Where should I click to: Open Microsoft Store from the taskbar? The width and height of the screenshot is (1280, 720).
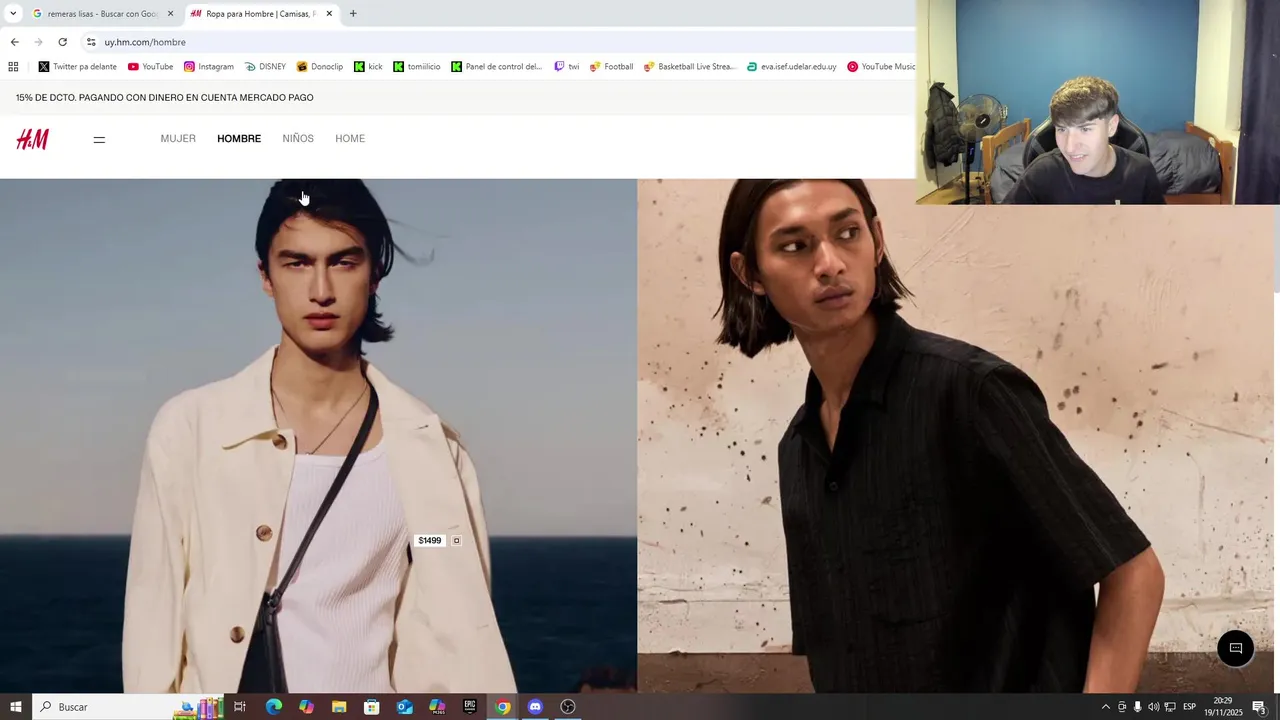[x=371, y=707]
